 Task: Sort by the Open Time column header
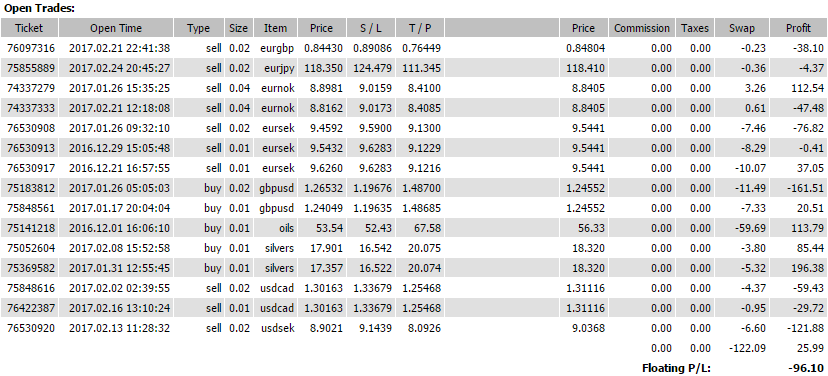point(116,29)
